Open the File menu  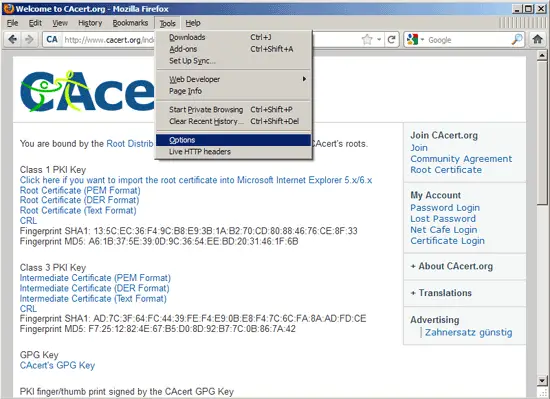pyautogui.click(x=13, y=23)
